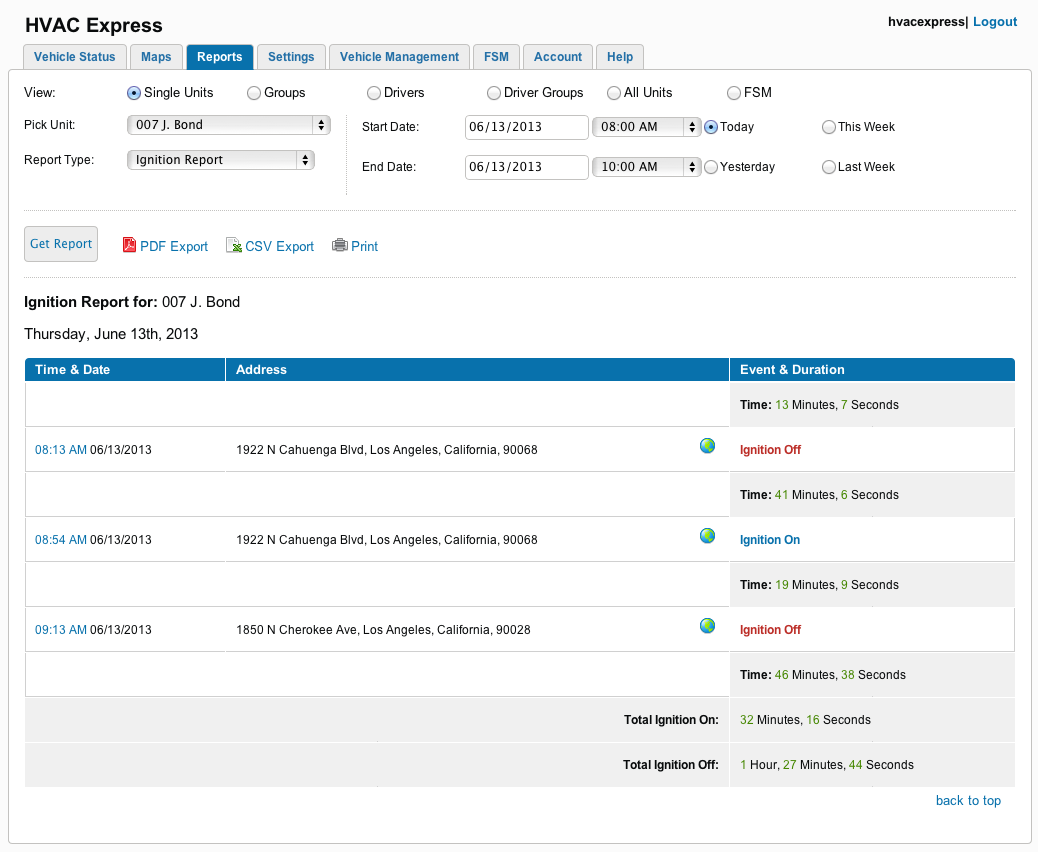Click the Logout link

tap(994, 22)
